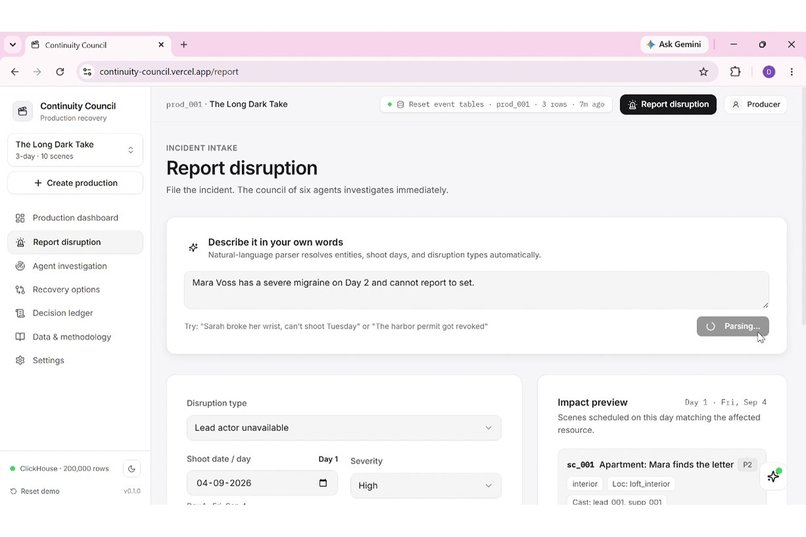Screen dimensions: 806x537
Task: Click the interior tag on sc_001
Action: [585, 484]
